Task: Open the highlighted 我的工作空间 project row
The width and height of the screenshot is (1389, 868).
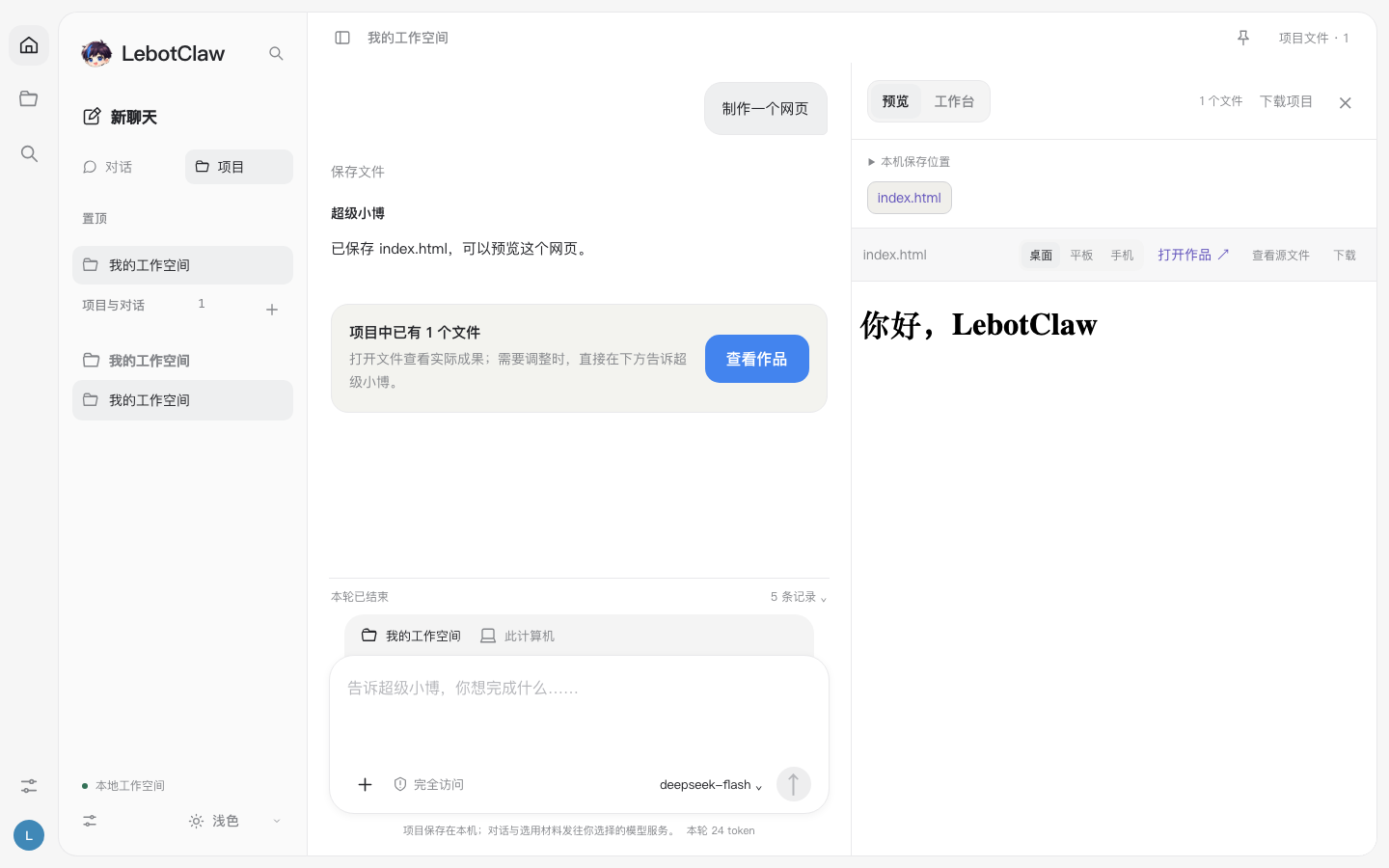Action: pos(182,400)
